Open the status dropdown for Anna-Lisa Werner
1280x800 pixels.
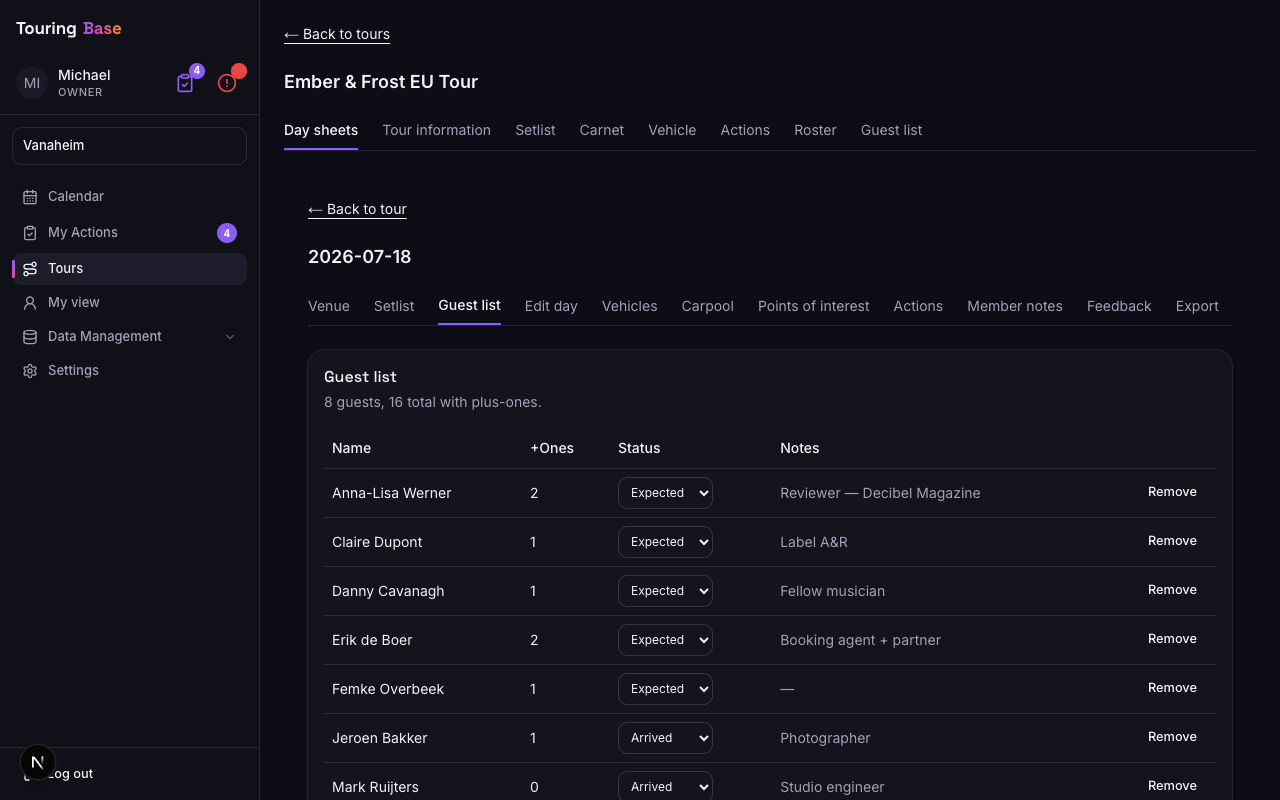pos(665,493)
